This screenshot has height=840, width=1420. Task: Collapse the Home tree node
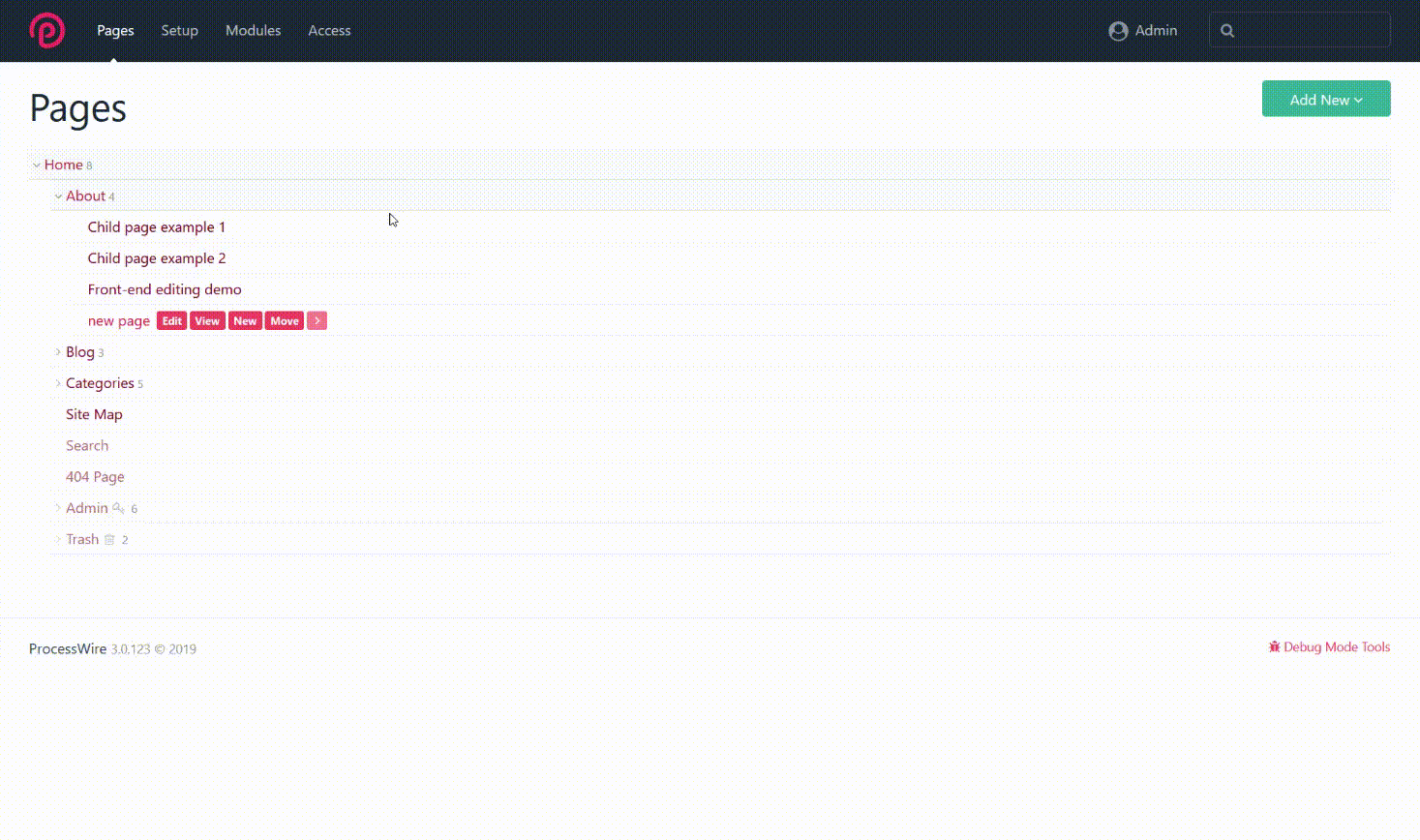[37, 165]
